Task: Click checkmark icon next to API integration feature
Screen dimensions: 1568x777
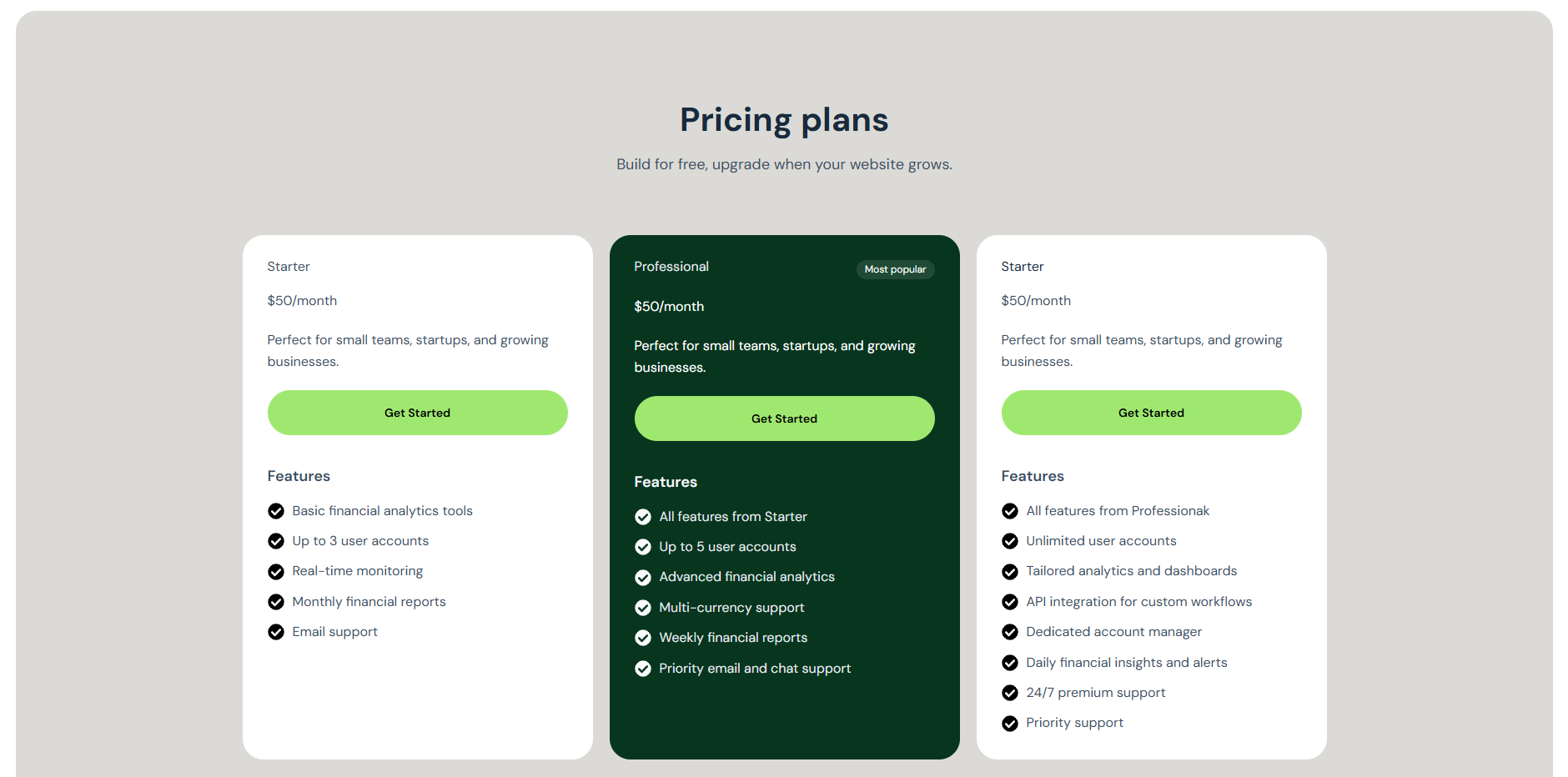Action: click(x=1010, y=602)
